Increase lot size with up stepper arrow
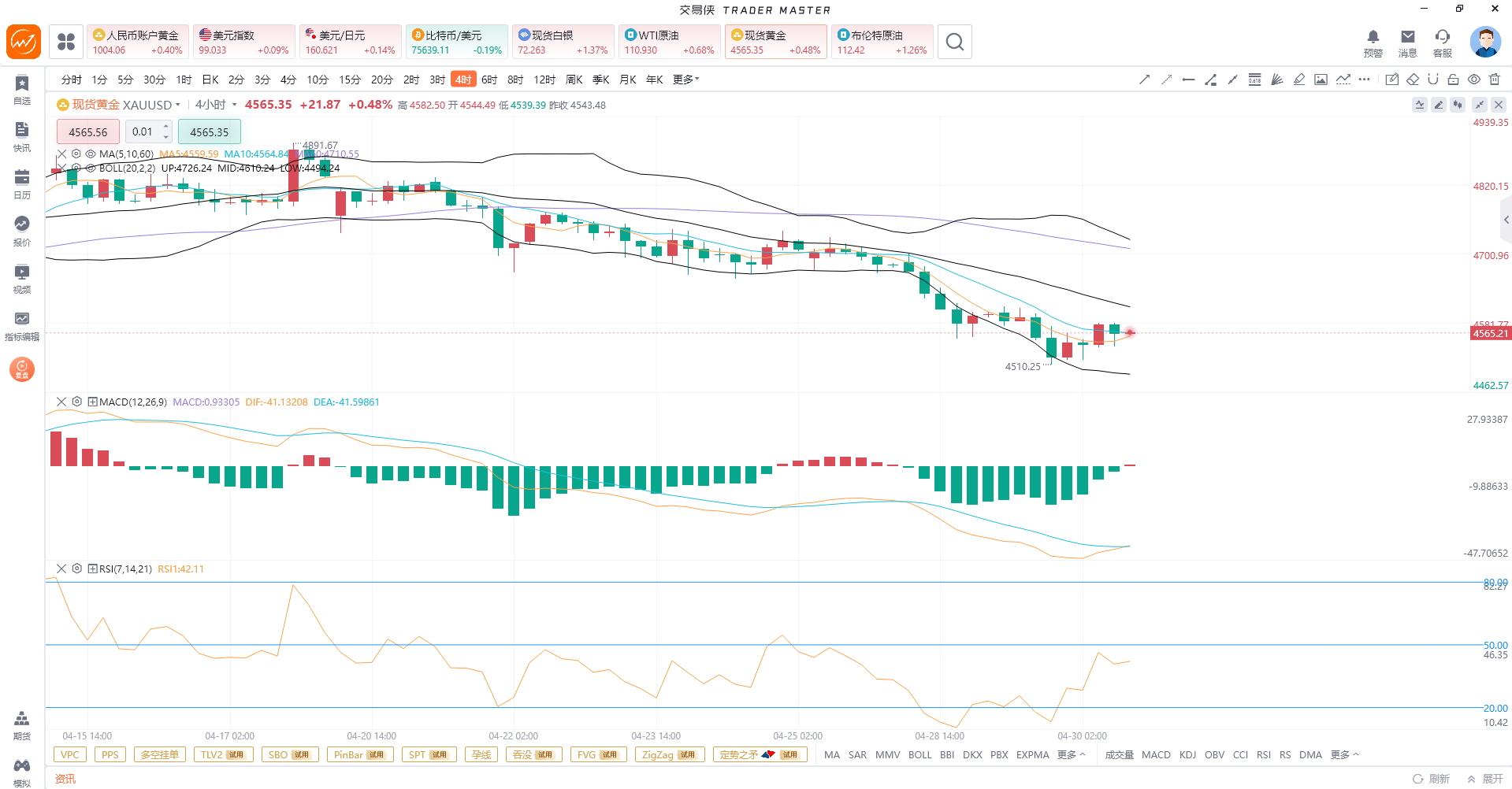 click(165, 127)
